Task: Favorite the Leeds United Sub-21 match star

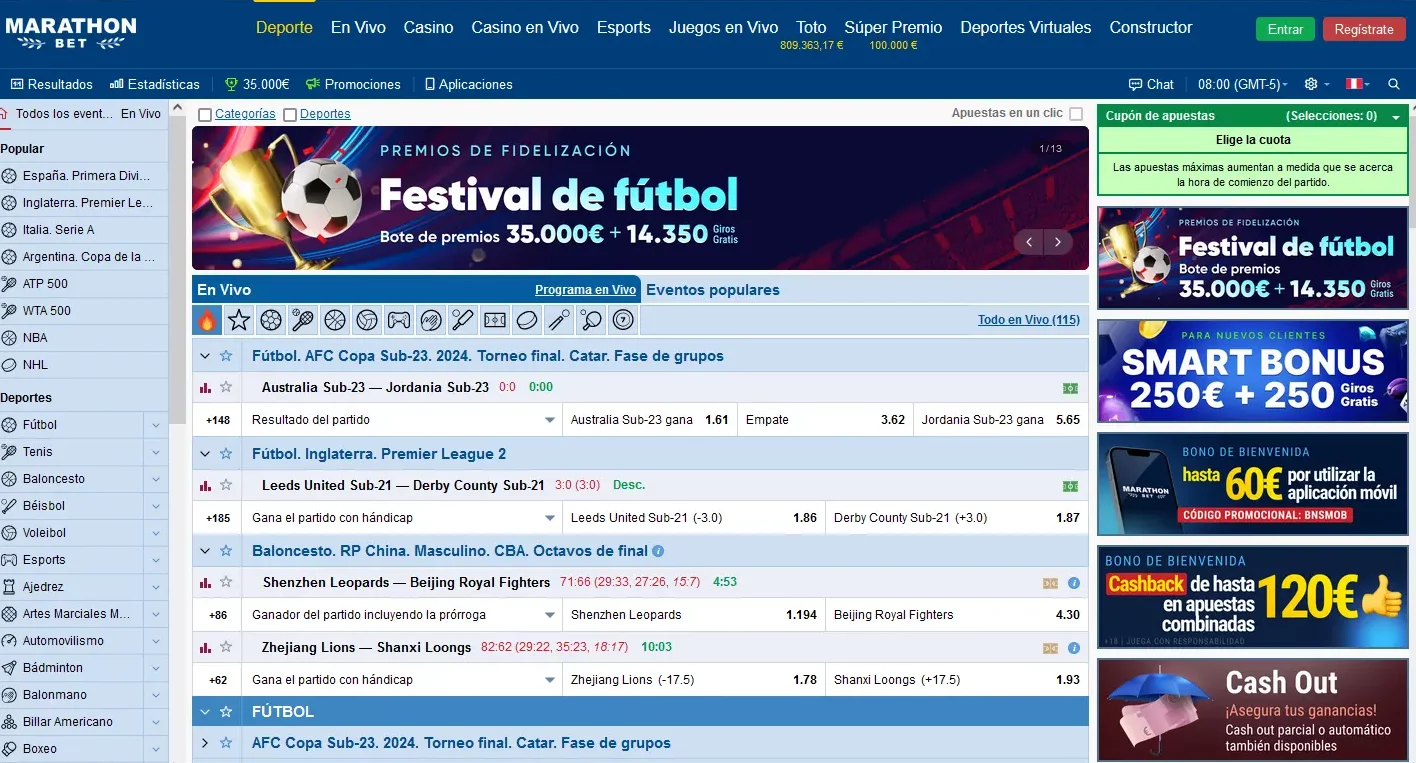Action: [x=226, y=485]
